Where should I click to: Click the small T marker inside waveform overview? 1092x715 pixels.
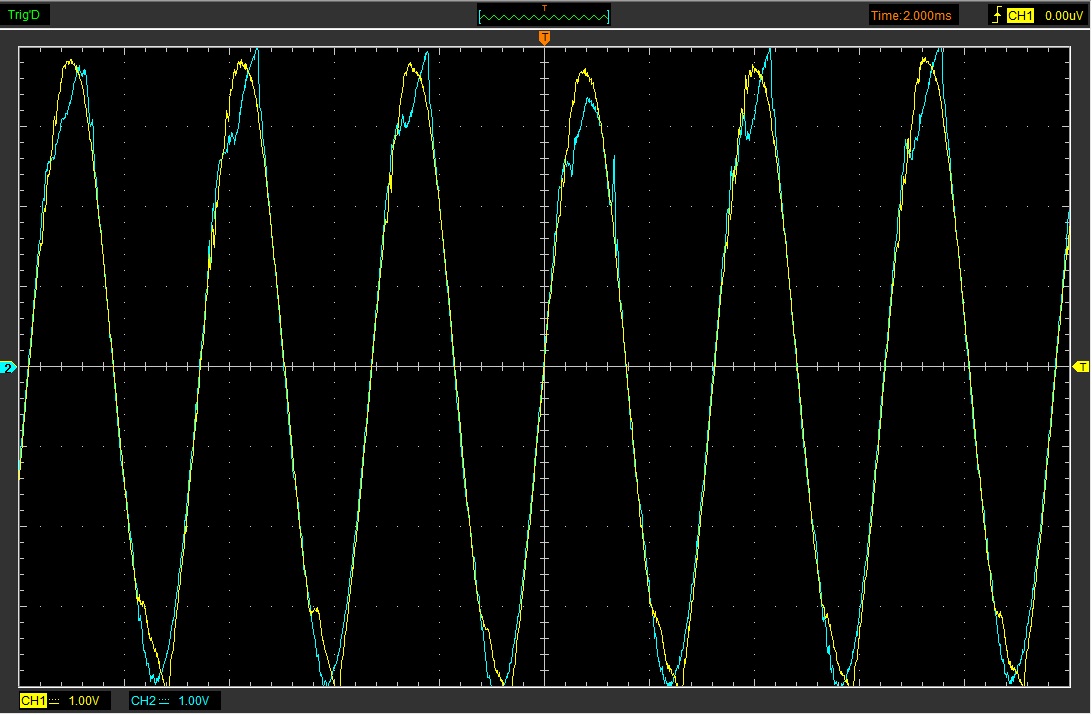tap(544, 8)
